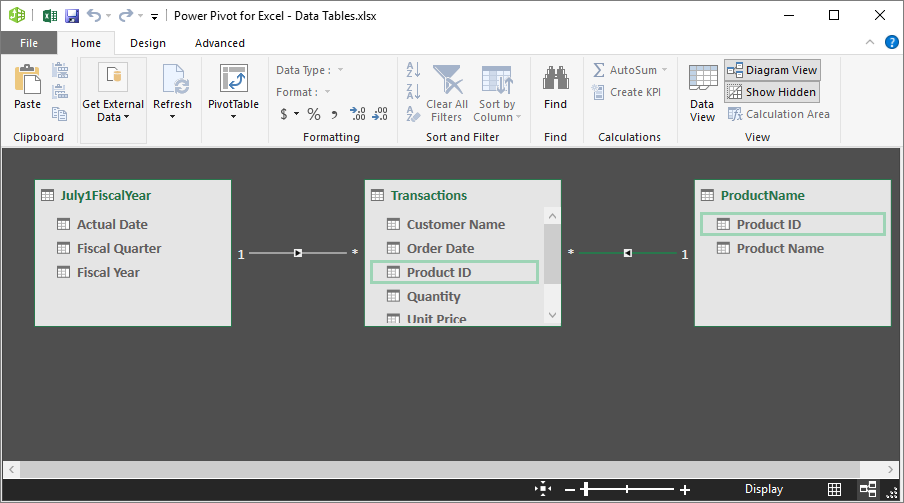
Task: Select Product ID field in ProductName
Action: coord(793,224)
